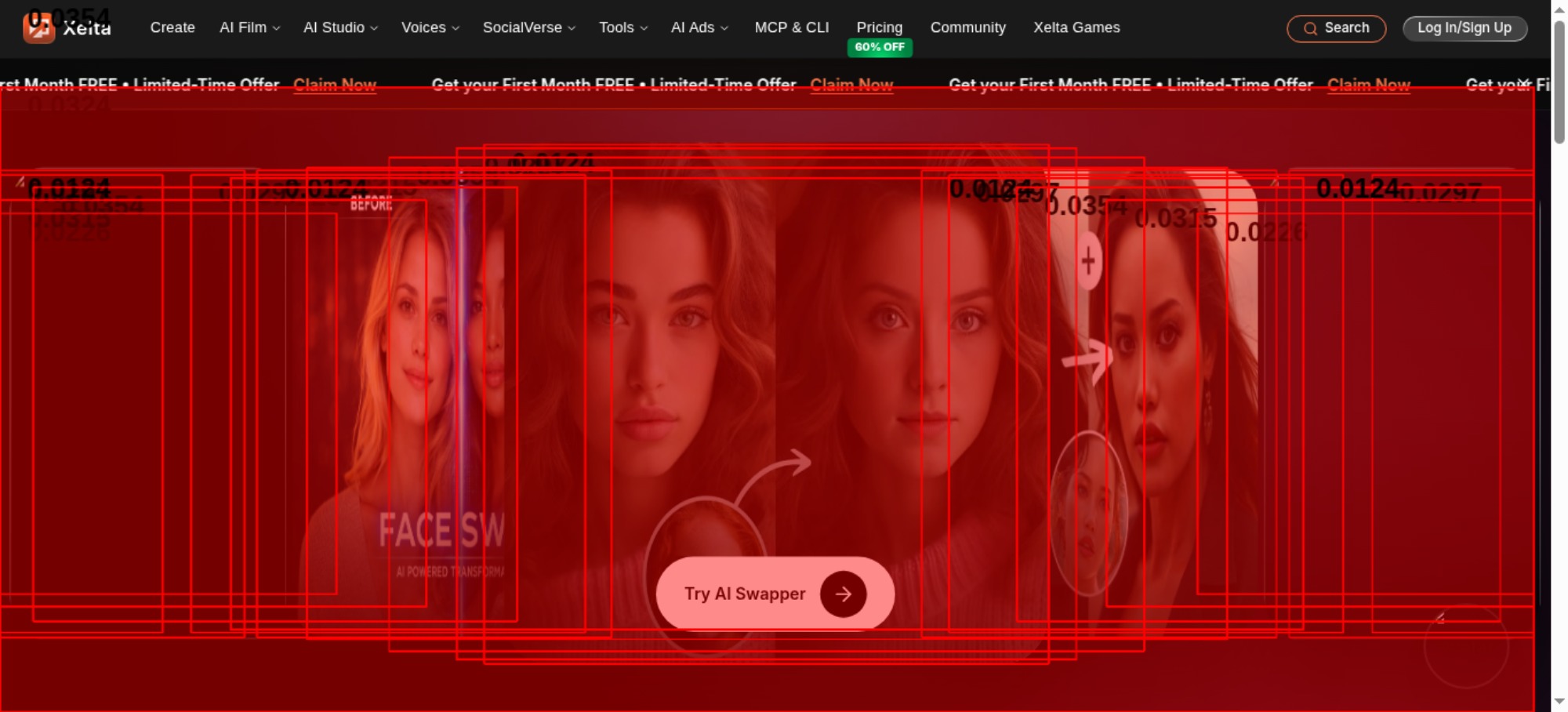The width and height of the screenshot is (1568, 712).
Task: Go to MCP & CLI page
Action: [x=792, y=27]
